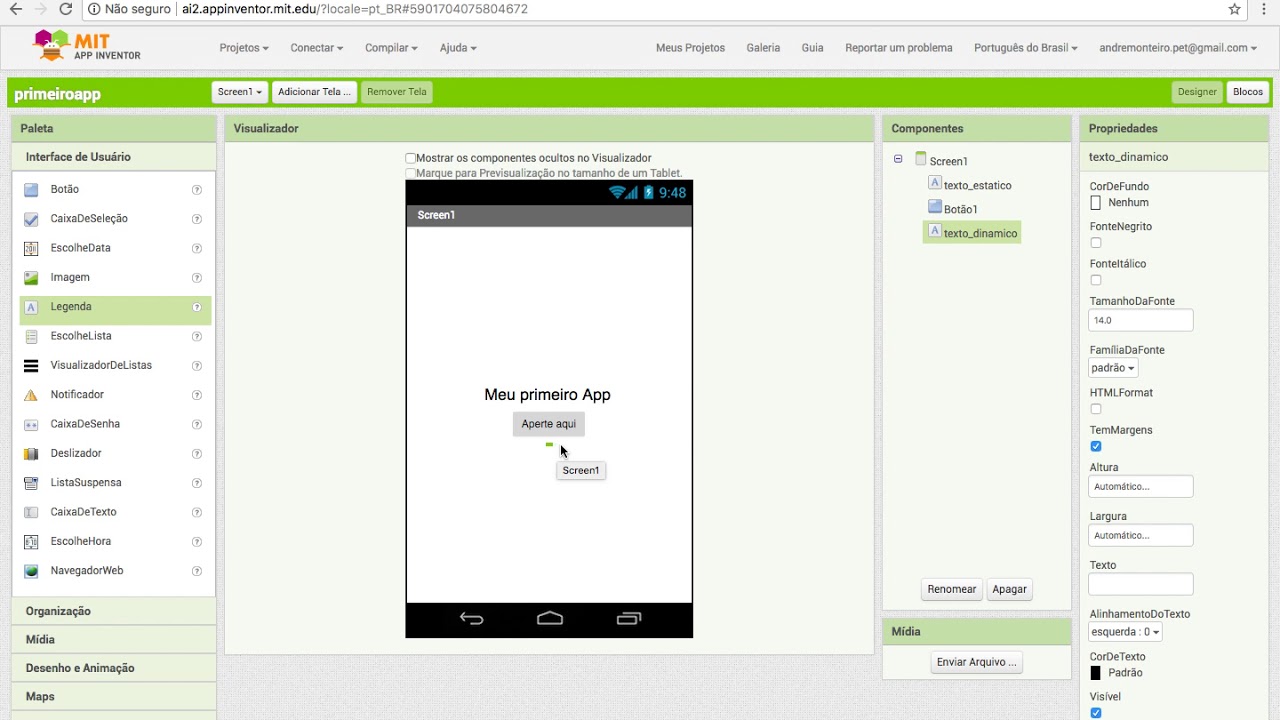Open CorDeTexto Padrão color swatch
Image resolution: width=1280 pixels, height=720 pixels.
[1096, 673]
